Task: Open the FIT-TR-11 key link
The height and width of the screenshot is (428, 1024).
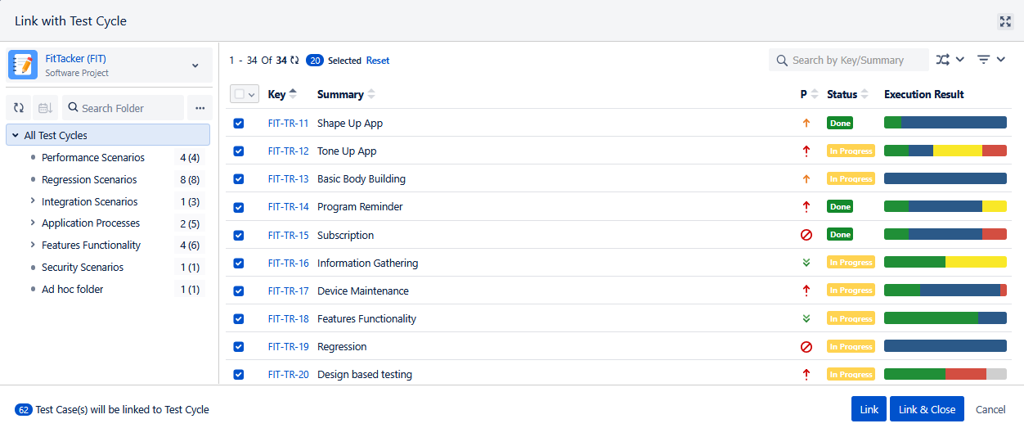Action: point(288,123)
